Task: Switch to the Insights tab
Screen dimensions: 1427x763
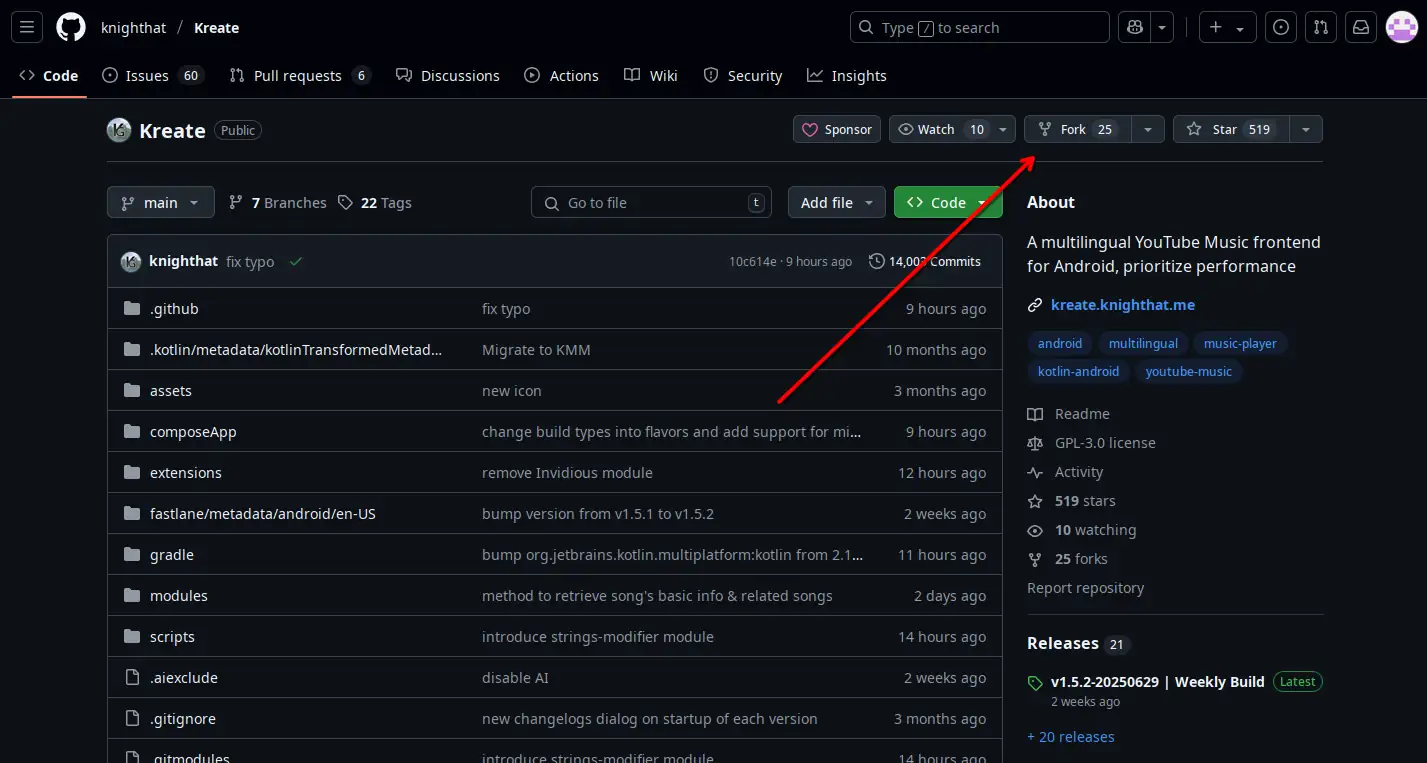Action: [847, 76]
